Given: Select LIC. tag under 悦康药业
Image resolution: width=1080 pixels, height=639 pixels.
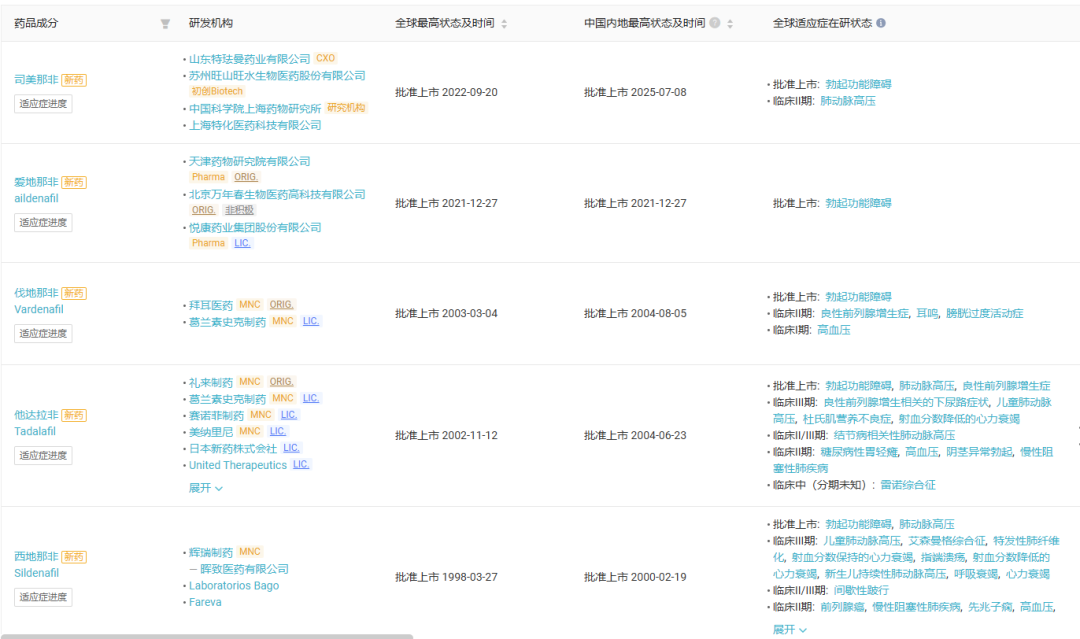Looking at the screenshot, I should tap(242, 243).
